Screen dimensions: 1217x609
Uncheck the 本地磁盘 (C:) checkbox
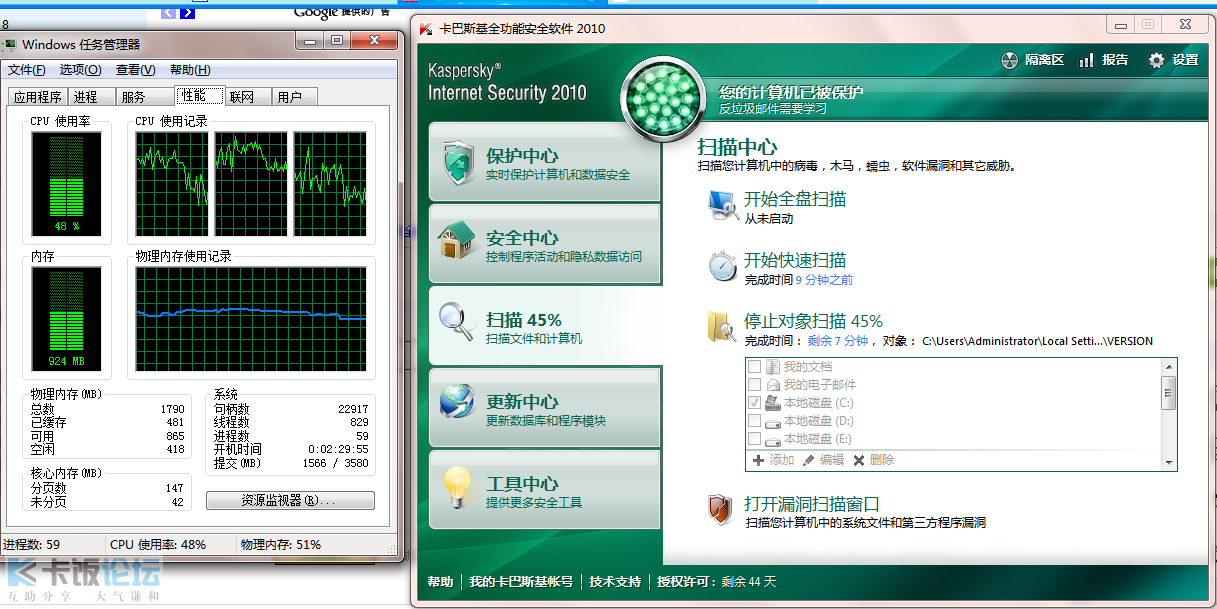click(x=754, y=403)
